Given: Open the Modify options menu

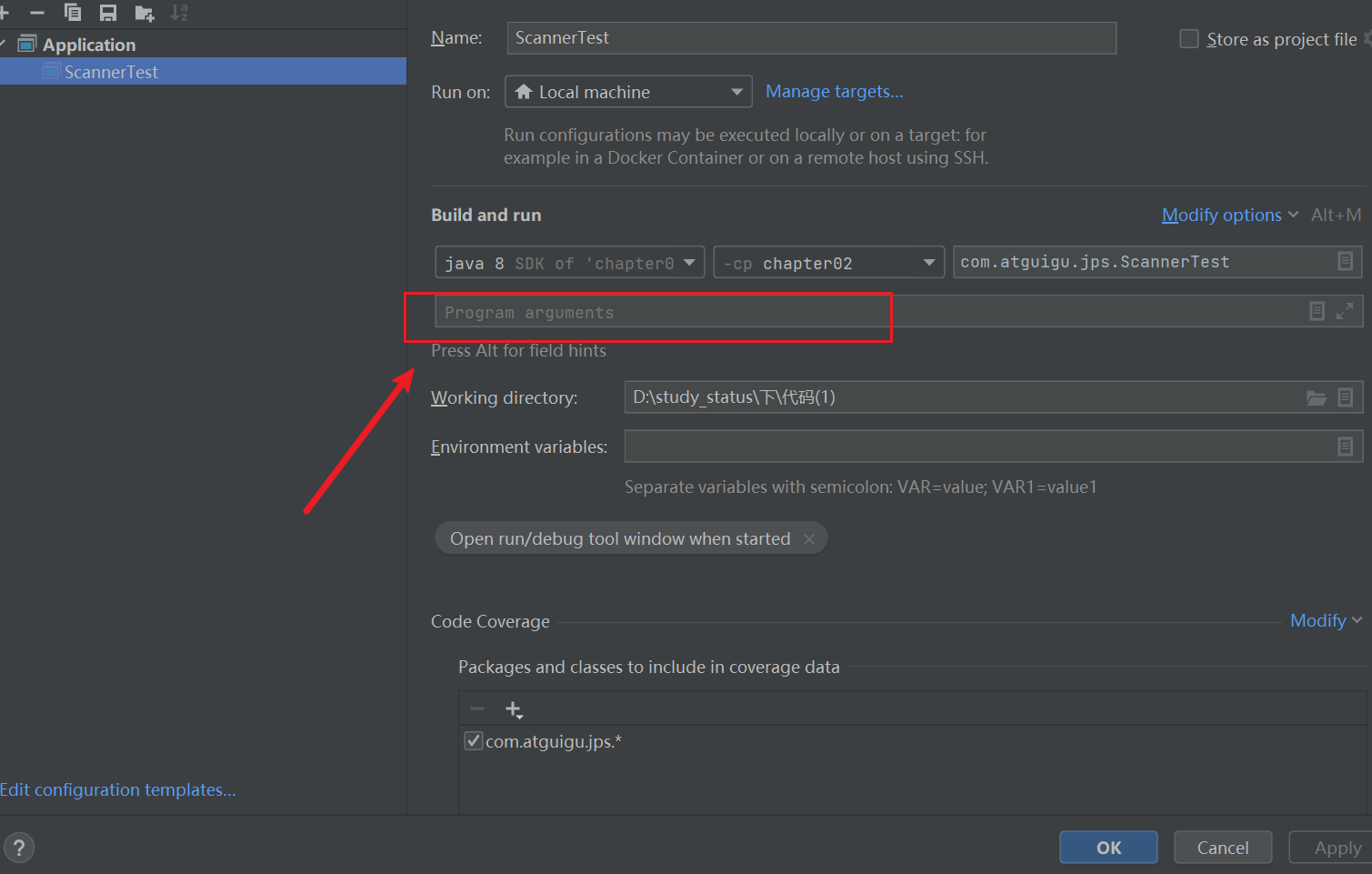Looking at the screenshot, I should click(1228, 216).
